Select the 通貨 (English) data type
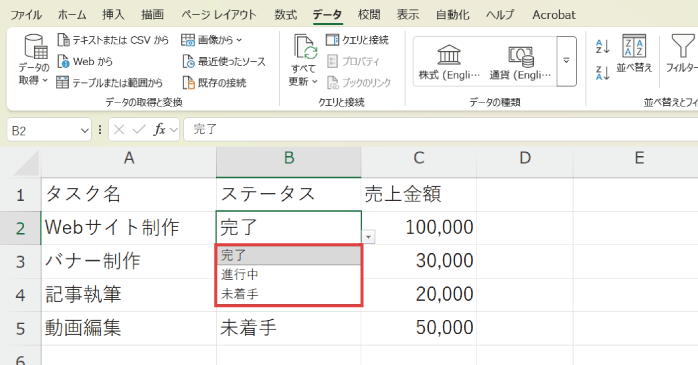 [520, 62]
